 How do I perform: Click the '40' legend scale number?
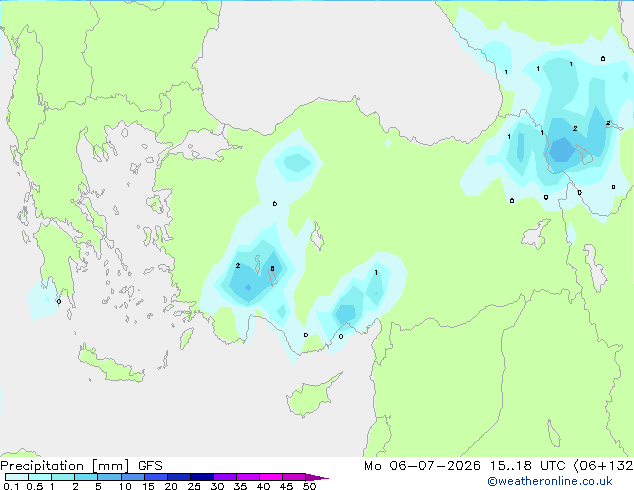[264, 486]
